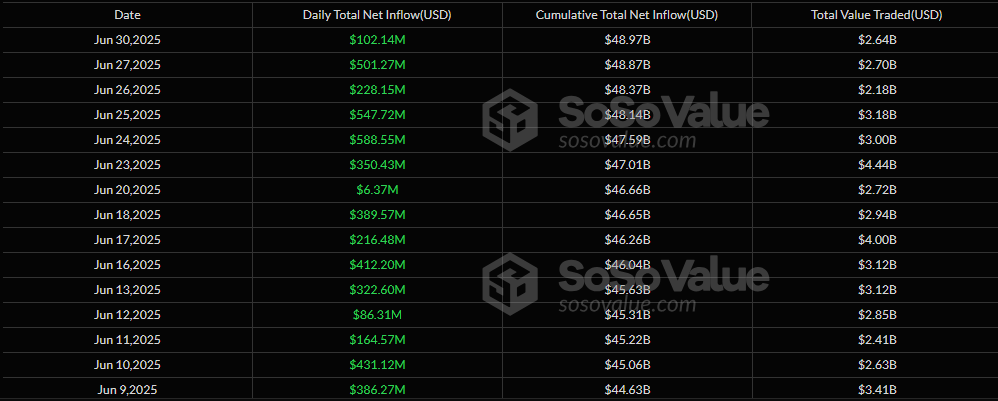Select the $48.97B cumulative inflow cell

[626, 40]
